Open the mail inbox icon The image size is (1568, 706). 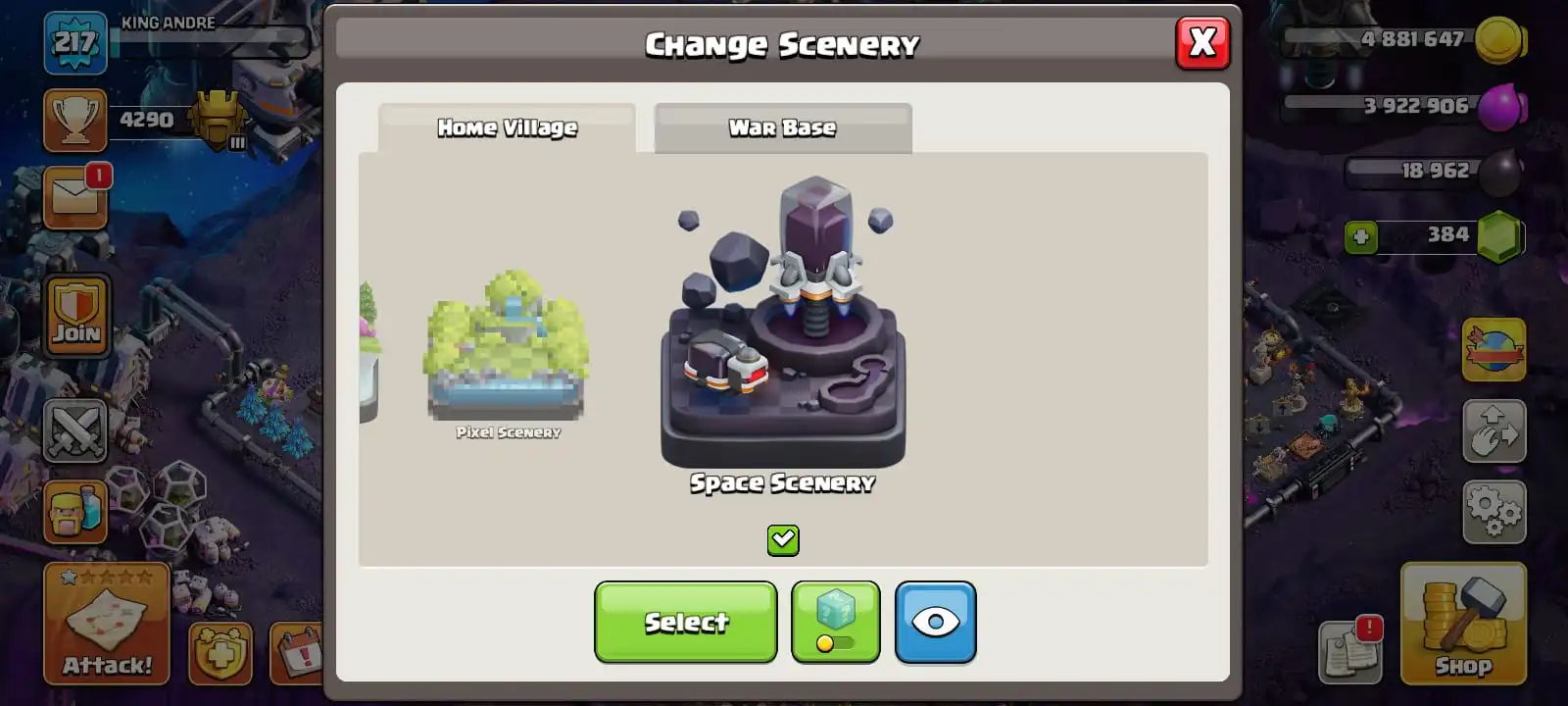(75, 198)
